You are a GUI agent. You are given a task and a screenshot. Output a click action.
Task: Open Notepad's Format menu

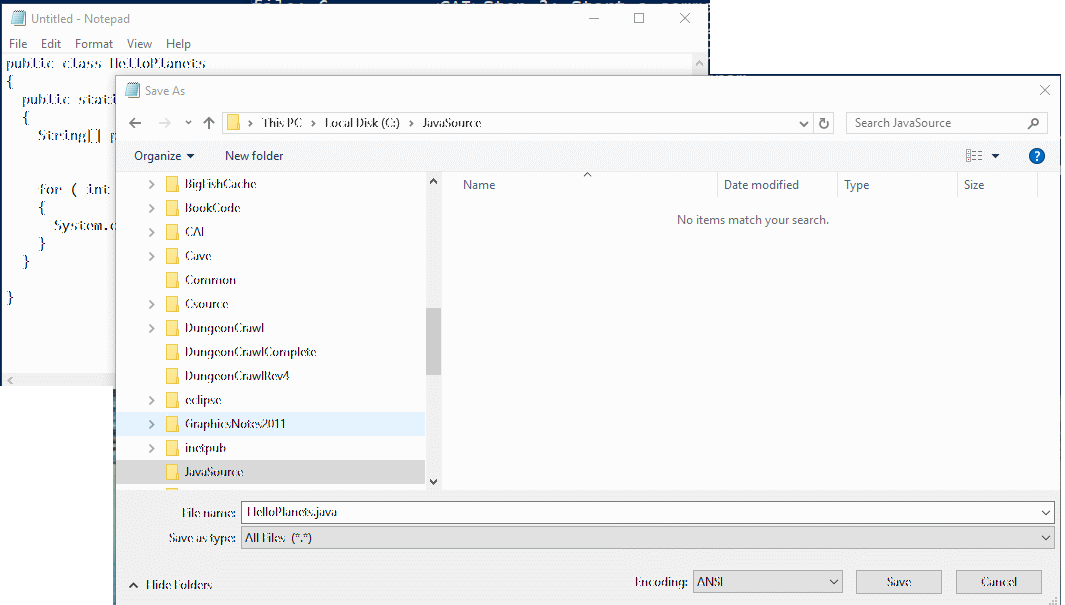click(94, 44)
